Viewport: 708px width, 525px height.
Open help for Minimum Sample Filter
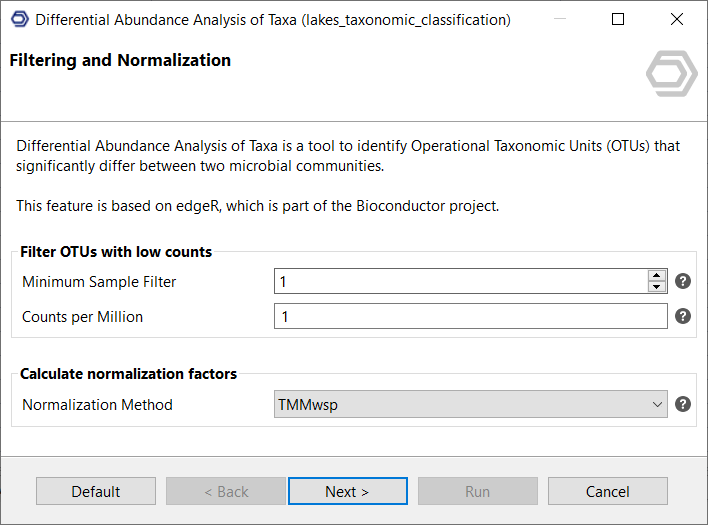coord(683,282)
